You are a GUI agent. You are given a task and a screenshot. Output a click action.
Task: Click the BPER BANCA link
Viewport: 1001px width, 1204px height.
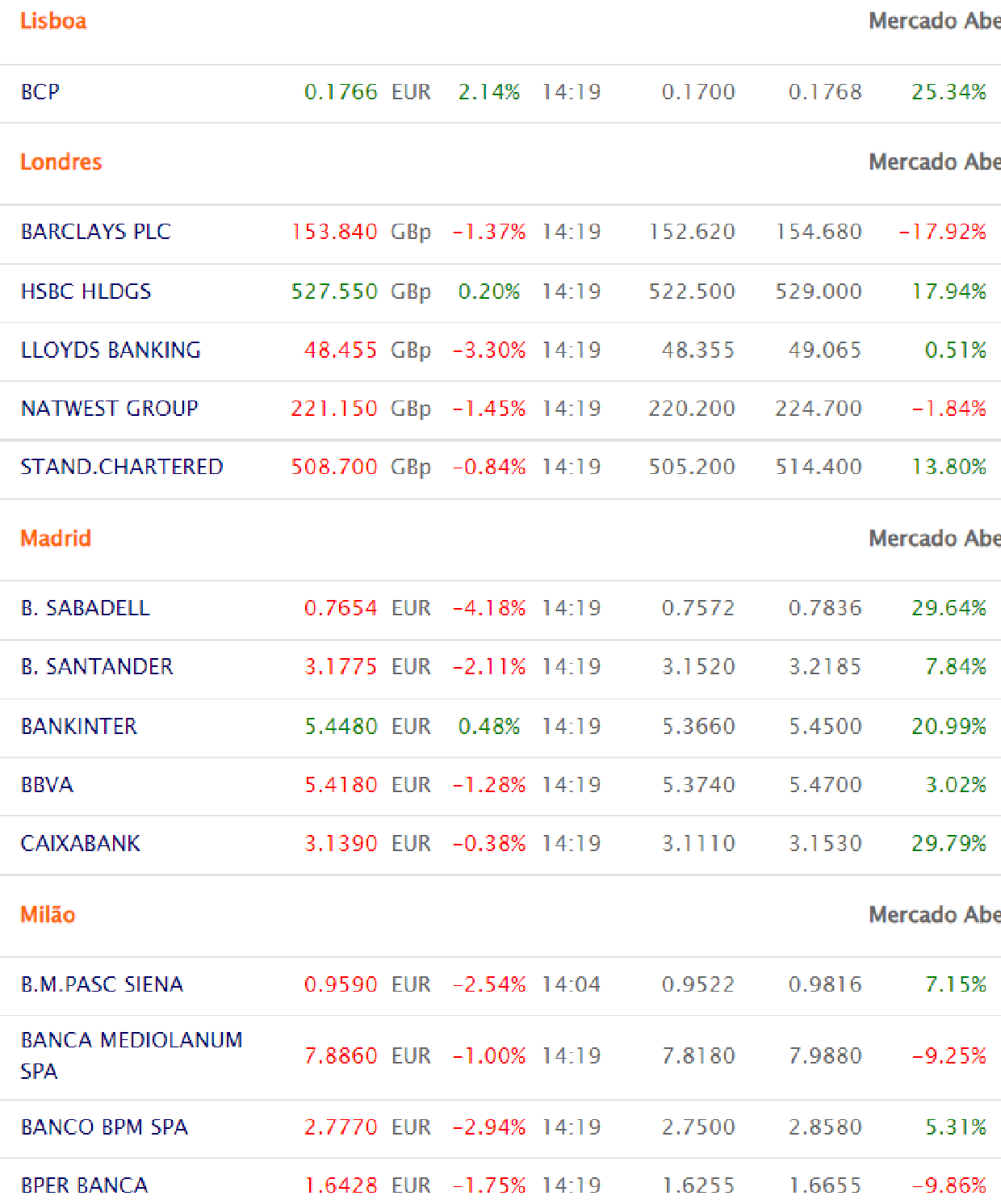pyautogui.click(x=85, y=1185)
